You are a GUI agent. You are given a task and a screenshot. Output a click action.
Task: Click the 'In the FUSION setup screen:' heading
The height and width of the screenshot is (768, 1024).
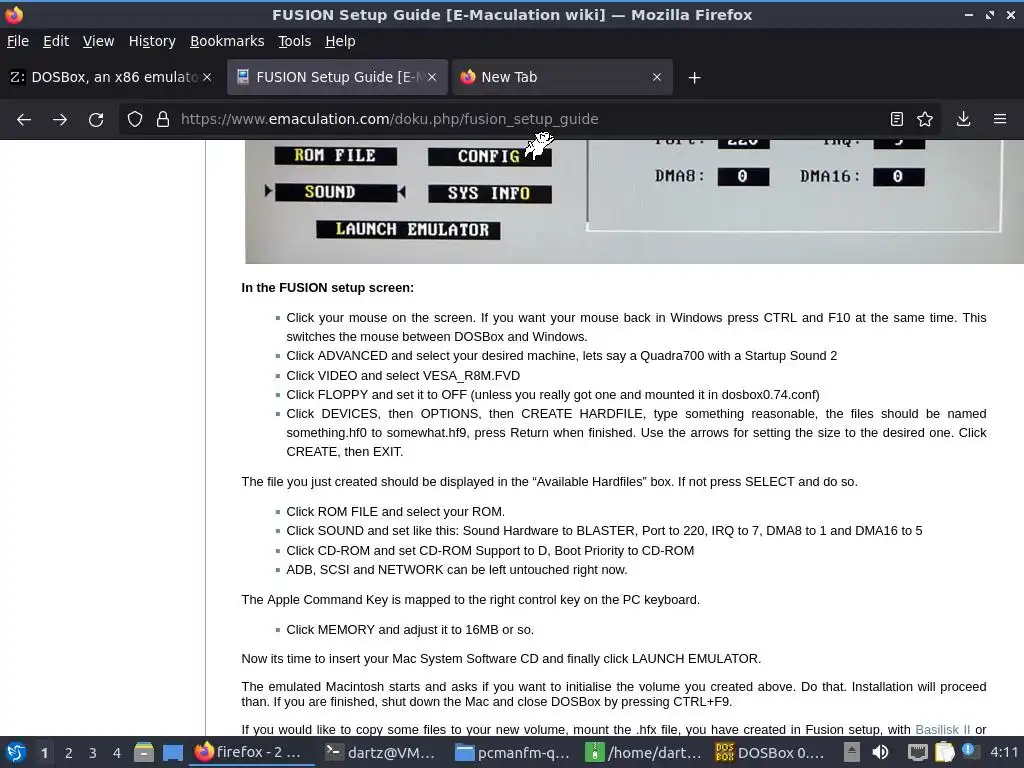click(327, 288)
